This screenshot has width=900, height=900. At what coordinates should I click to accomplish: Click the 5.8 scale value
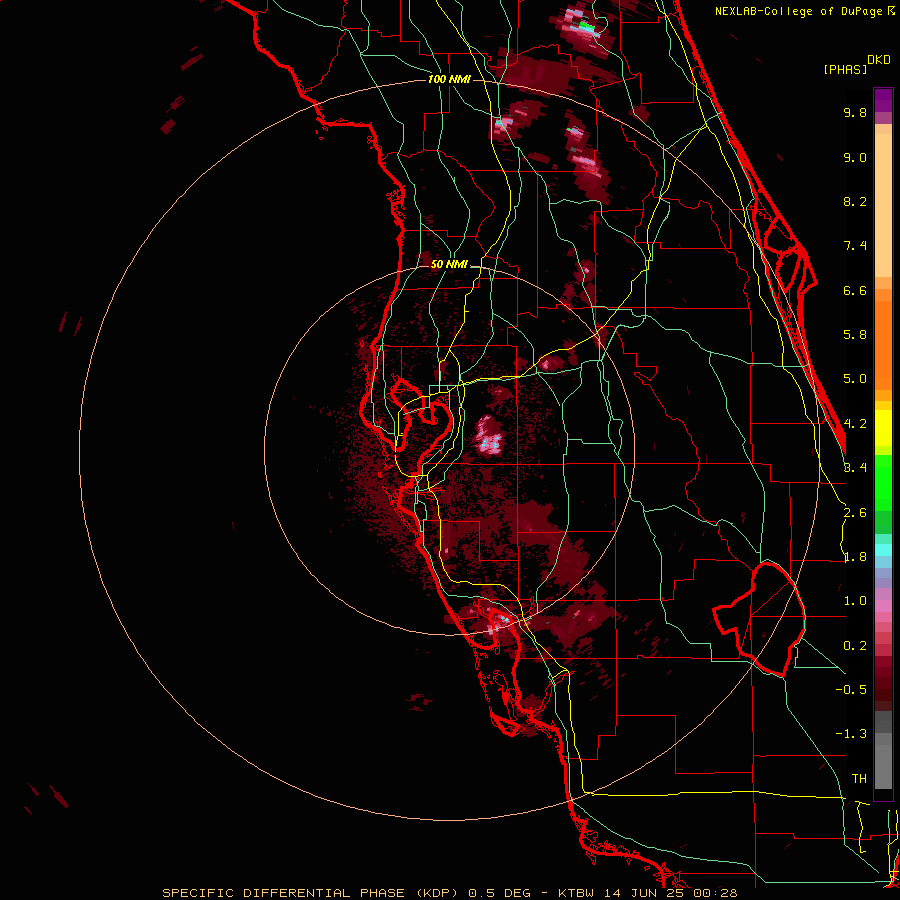[855, 335]
